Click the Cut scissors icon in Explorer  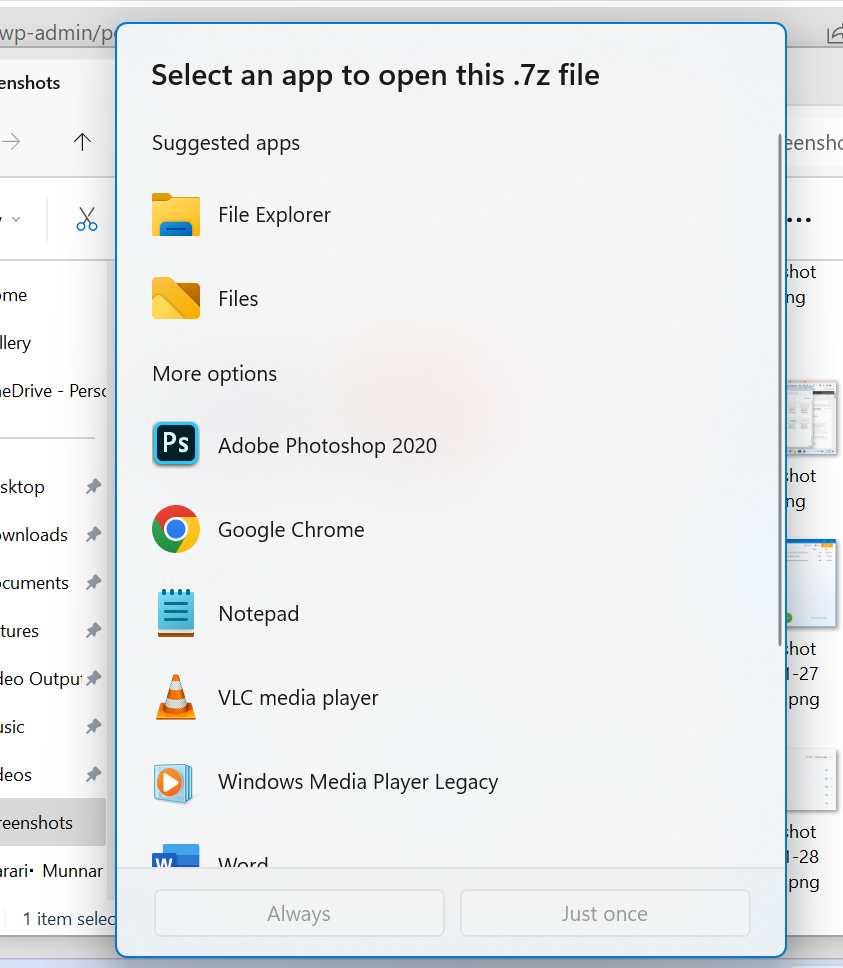pos(86,219)
